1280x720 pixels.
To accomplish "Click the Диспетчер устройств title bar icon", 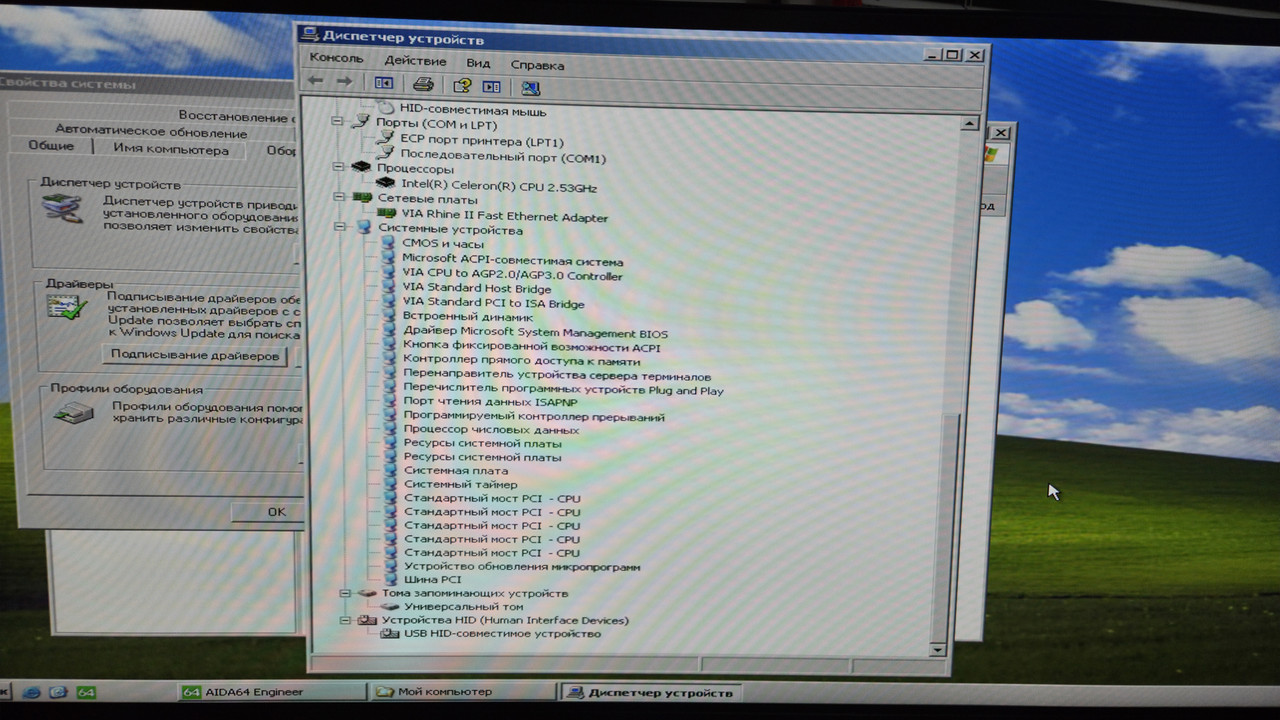I will 310,36.
